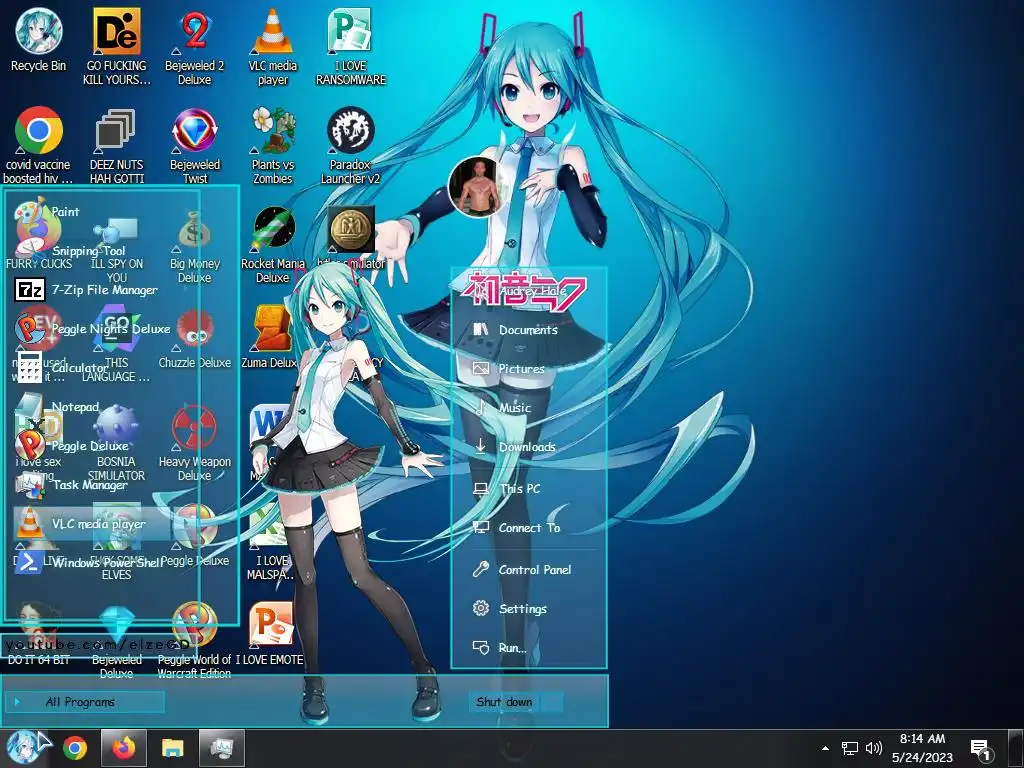Open the Recycle Bin desktop icon
Image resolution: width=1024 pixels, height=768 pixels.
tap(39, 40)
